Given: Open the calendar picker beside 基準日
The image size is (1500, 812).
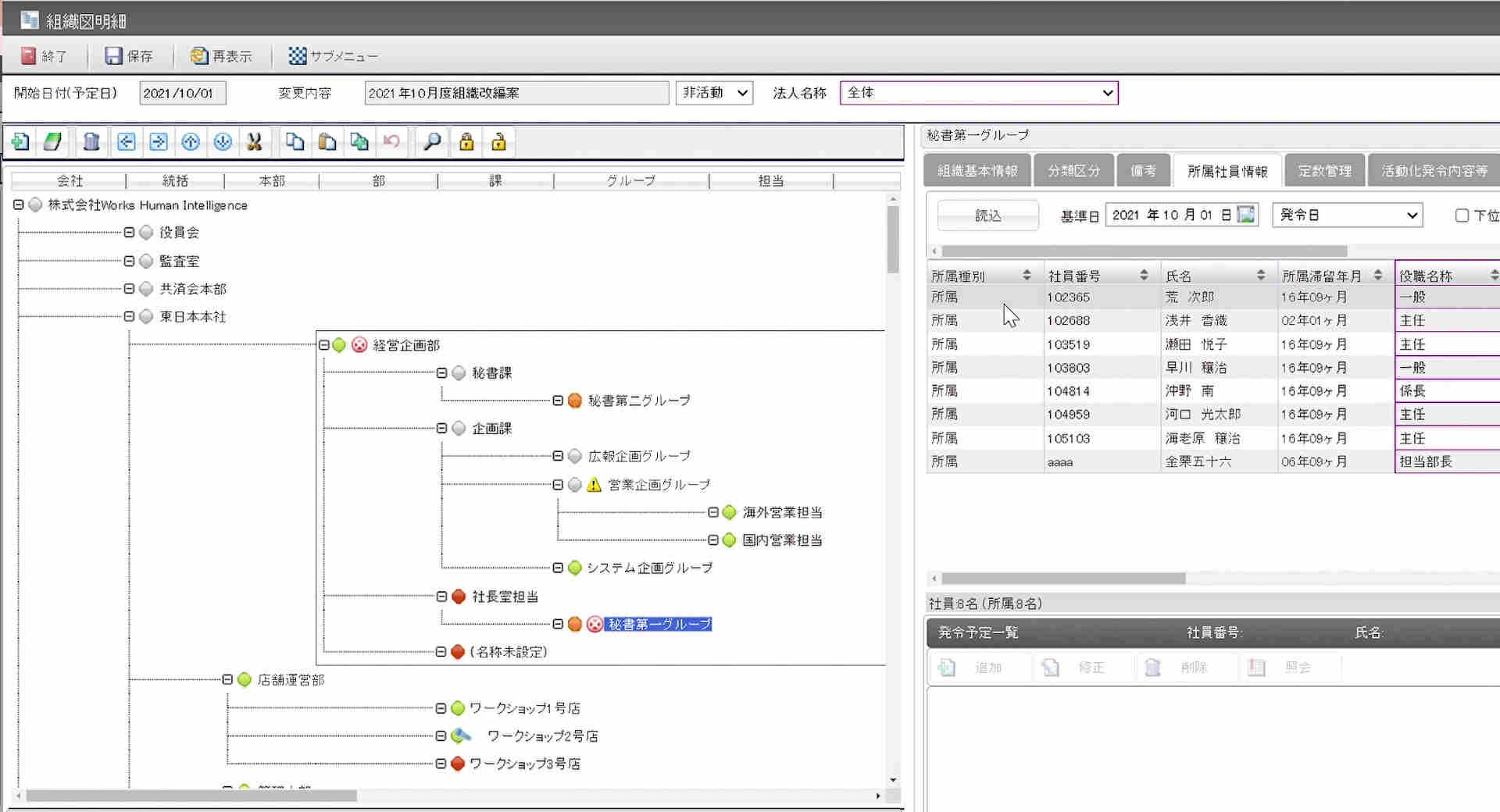Looking at the screenshot, I should [1246, 215].
